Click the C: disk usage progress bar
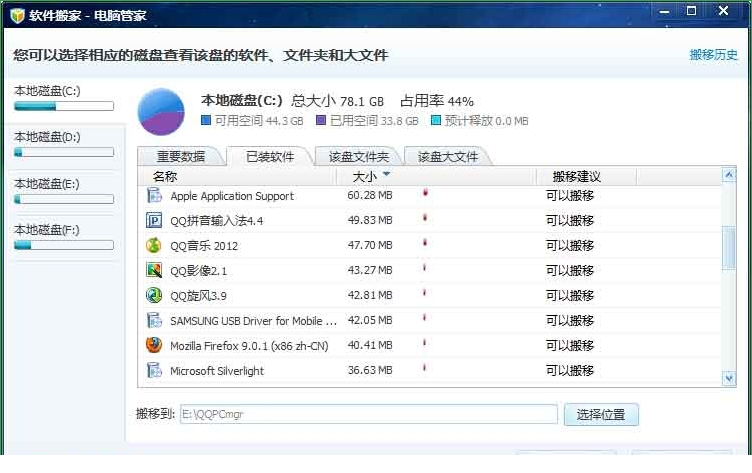752x473 pixels. [64, 106]
